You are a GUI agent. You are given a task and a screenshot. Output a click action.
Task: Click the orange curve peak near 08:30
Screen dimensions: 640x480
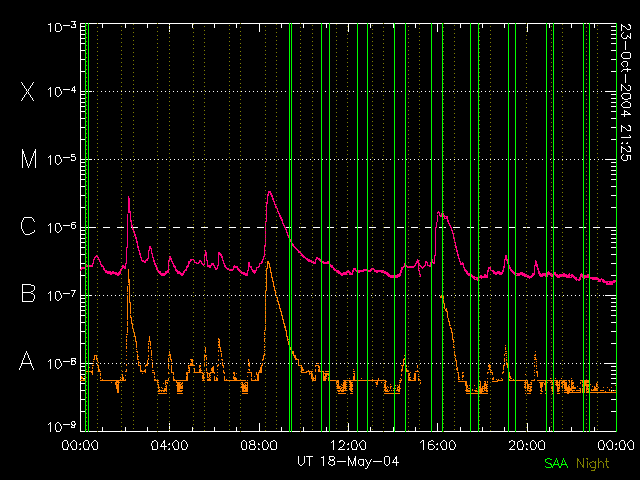(268, 262)
